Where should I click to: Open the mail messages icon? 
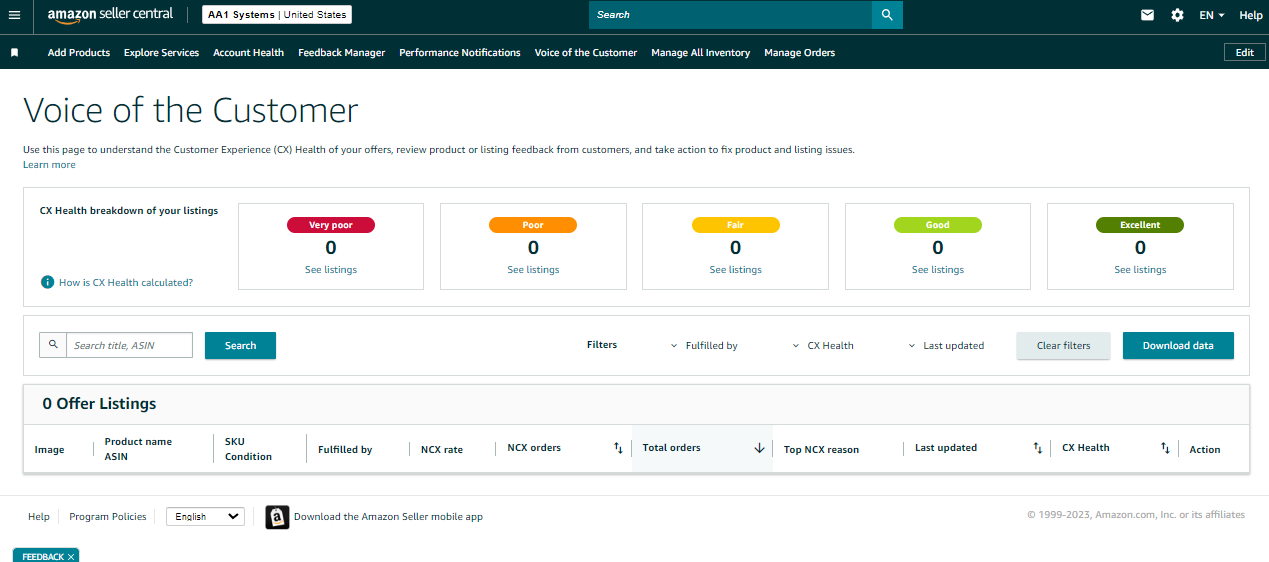tap(1148, 15)
